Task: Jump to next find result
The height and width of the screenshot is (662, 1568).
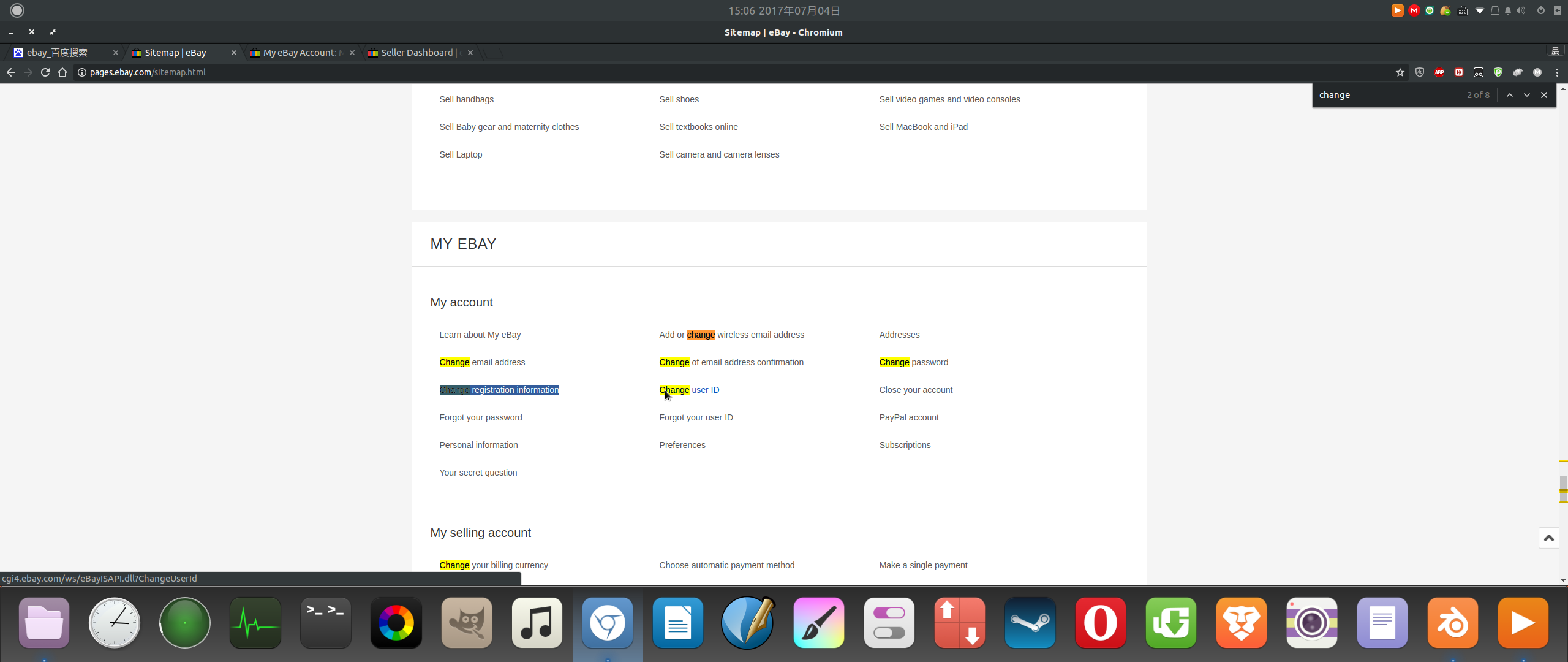Action: 1527,95
